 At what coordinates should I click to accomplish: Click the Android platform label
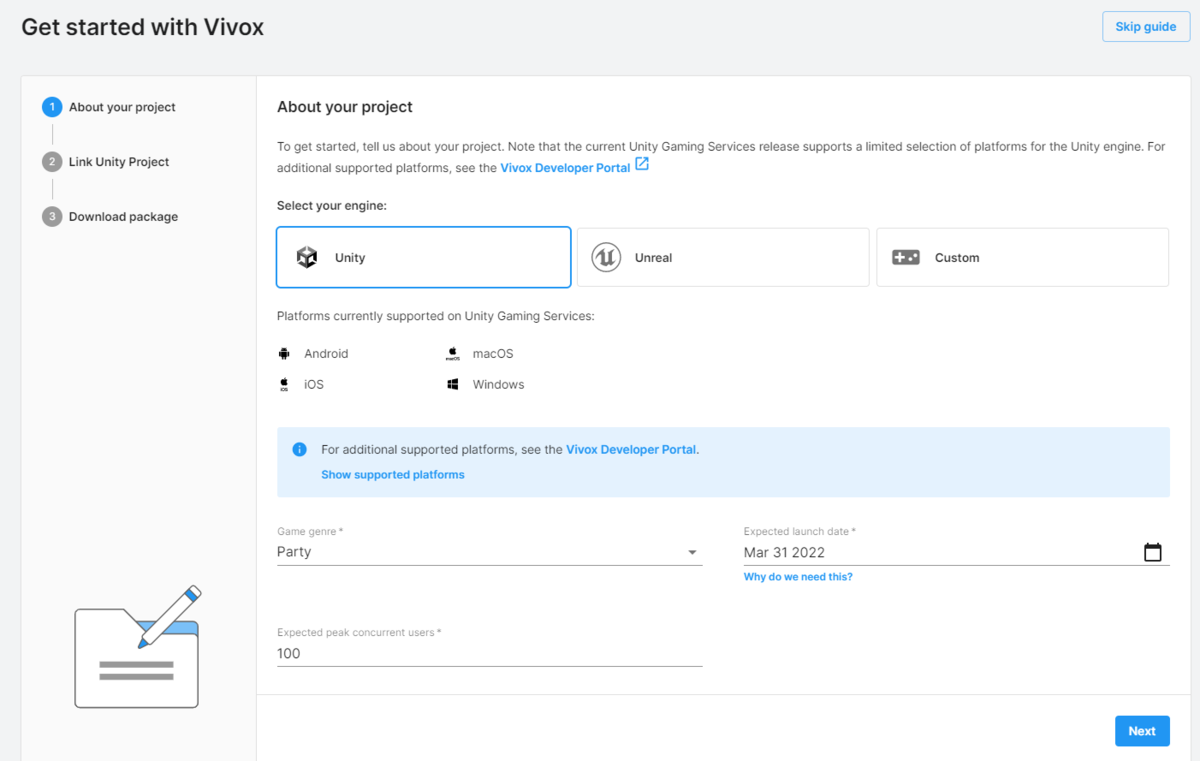coord(326,354)
